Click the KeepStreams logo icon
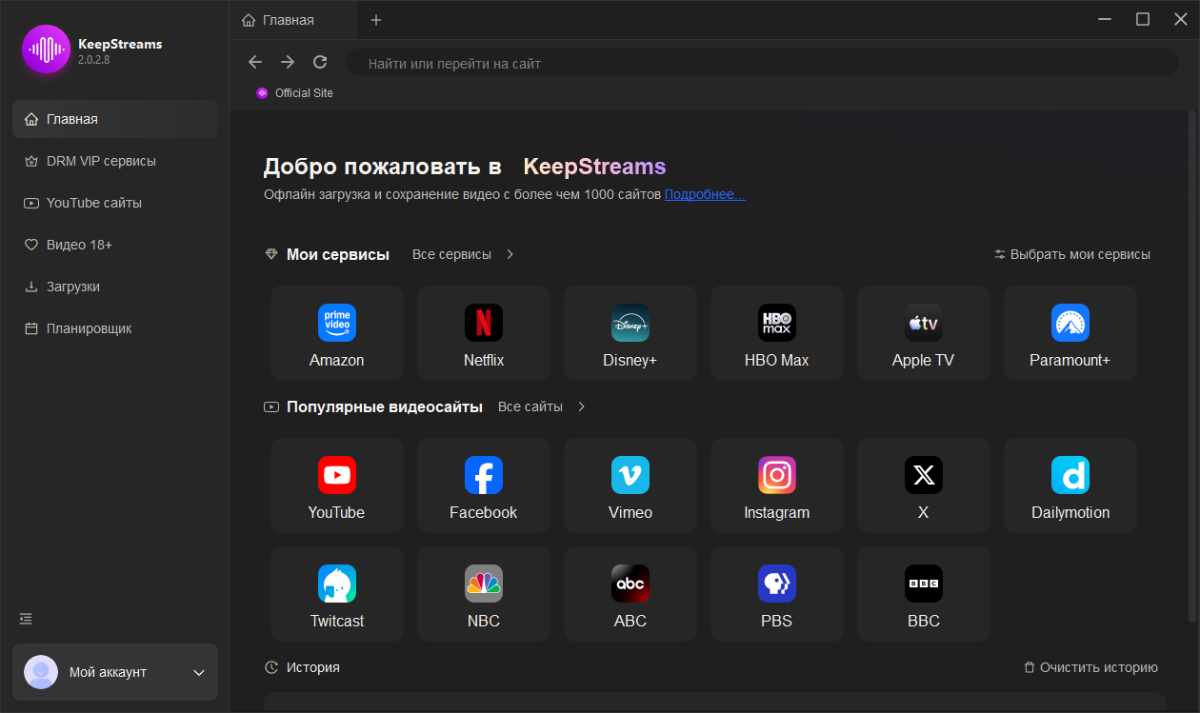The width and height of the screenshot is (1200, 713). click(x=46, y=48)
